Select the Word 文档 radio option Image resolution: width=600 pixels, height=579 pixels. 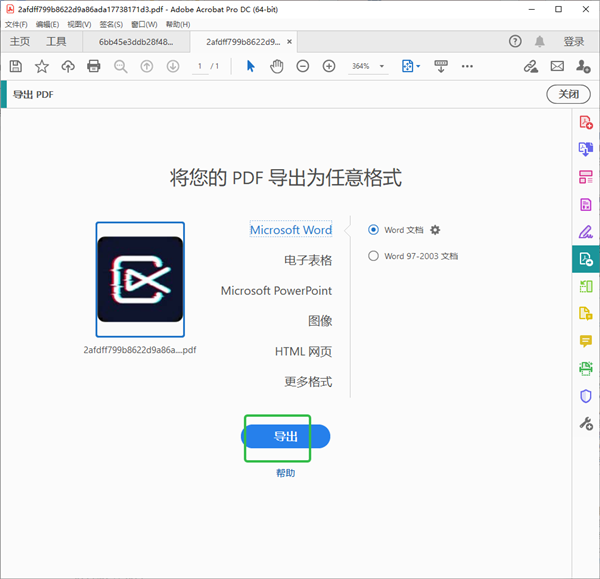pyautogui.click(x=374, y=230)
